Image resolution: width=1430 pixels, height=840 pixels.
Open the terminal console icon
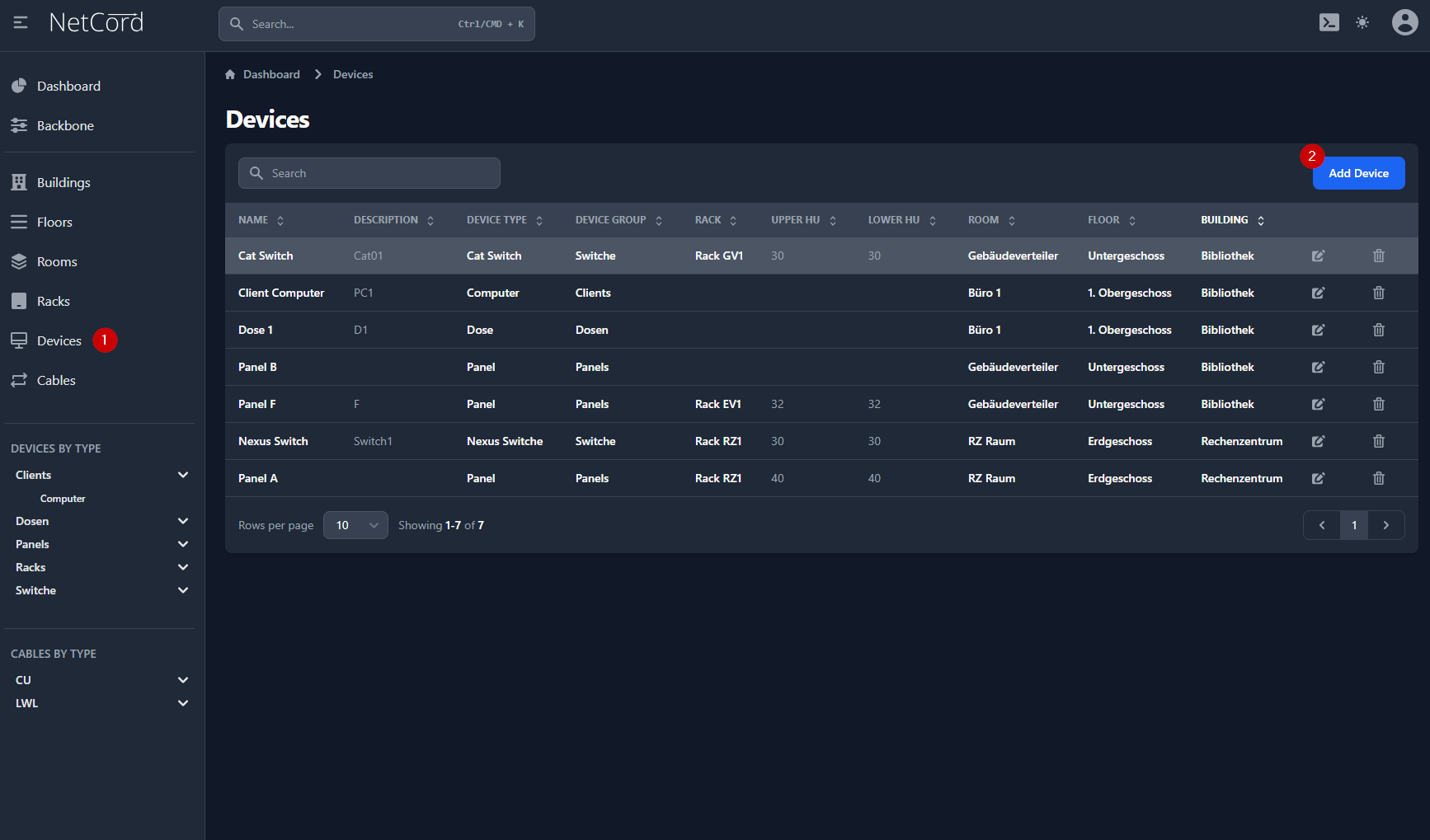1329,23
